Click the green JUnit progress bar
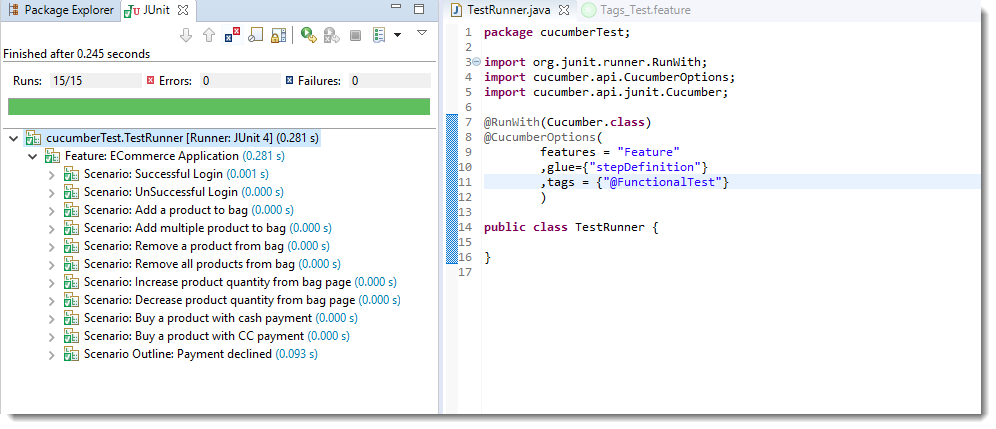This screenshot has width=996, height=429. (219, 107)
